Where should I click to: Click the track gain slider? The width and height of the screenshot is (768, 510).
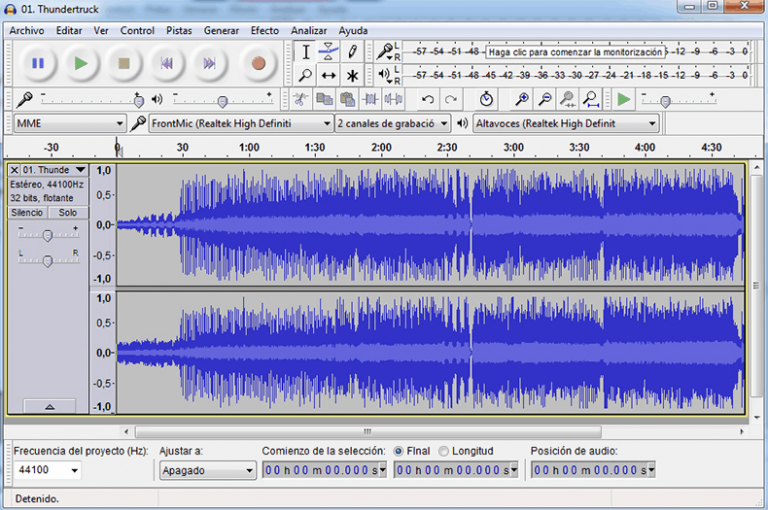(47, 235)
